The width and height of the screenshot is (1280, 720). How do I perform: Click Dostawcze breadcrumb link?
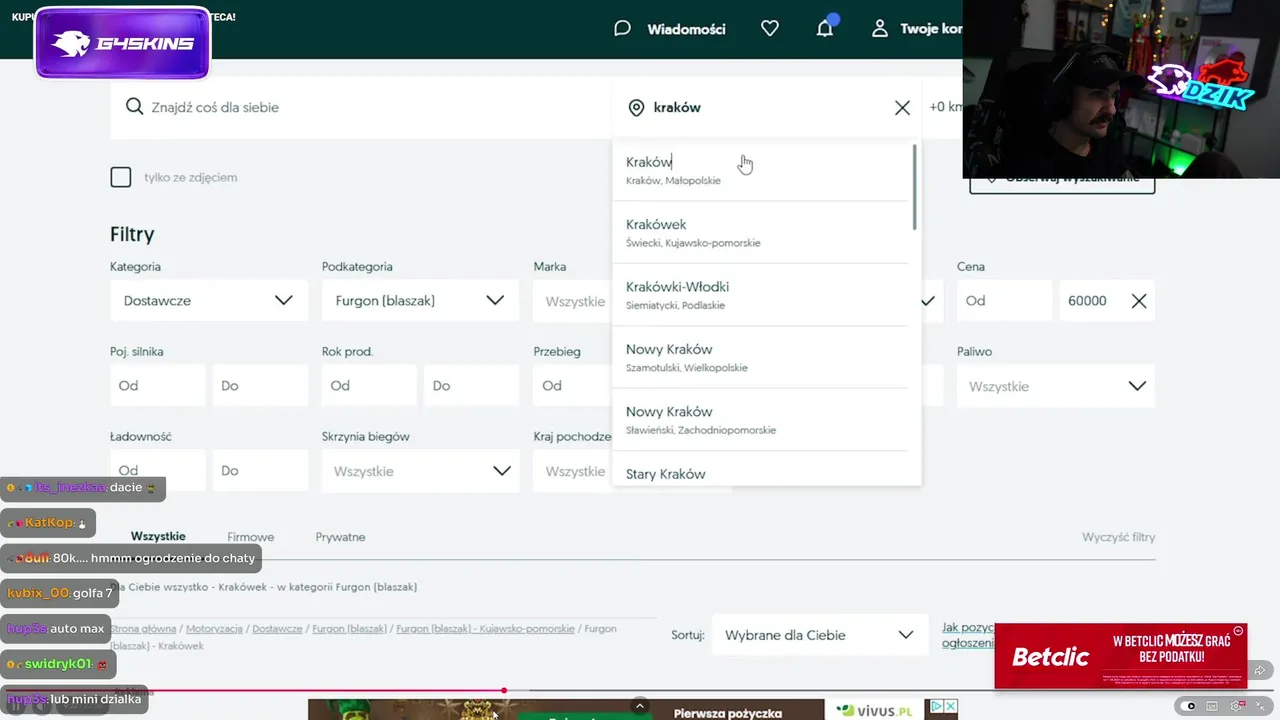(x=277, y=629)
